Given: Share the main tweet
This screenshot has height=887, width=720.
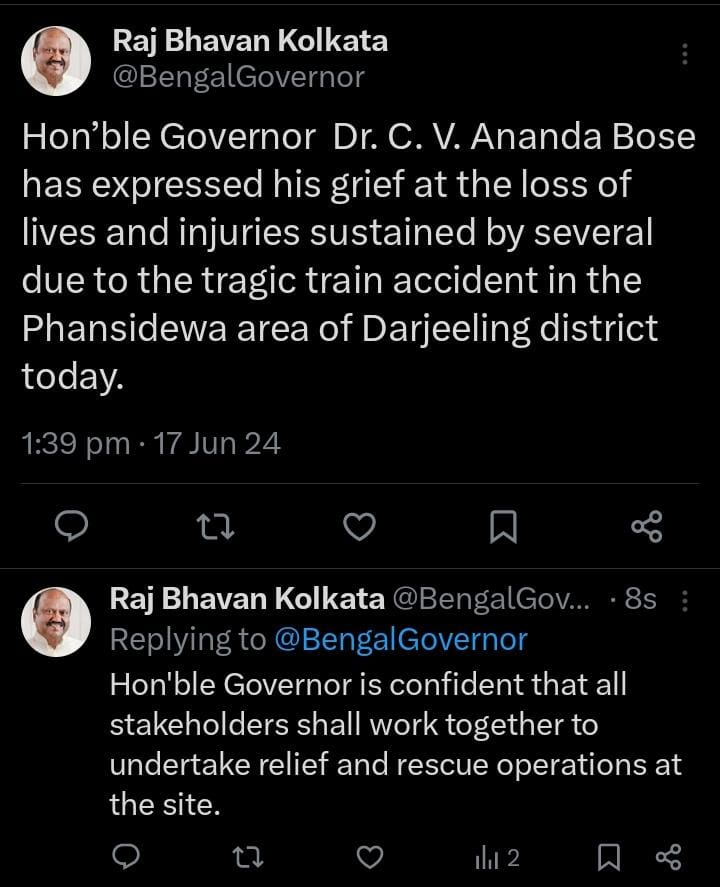Looking at the screenshot, I should (647, 525).
